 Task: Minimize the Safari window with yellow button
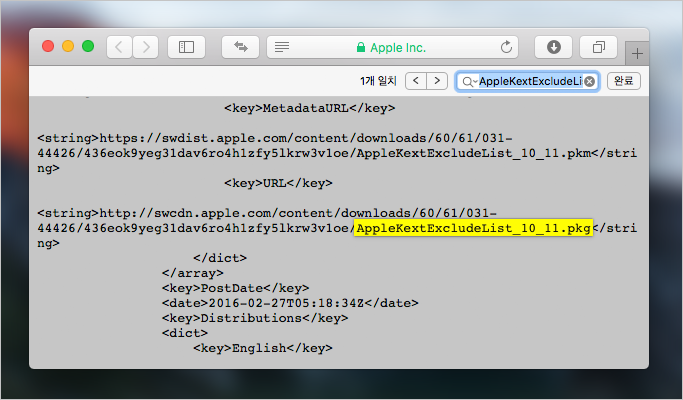[x=68, y=46]
